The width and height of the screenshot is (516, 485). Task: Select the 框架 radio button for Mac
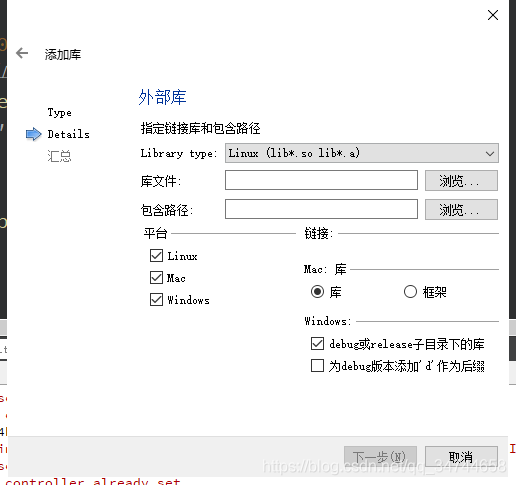pos(410,292)
